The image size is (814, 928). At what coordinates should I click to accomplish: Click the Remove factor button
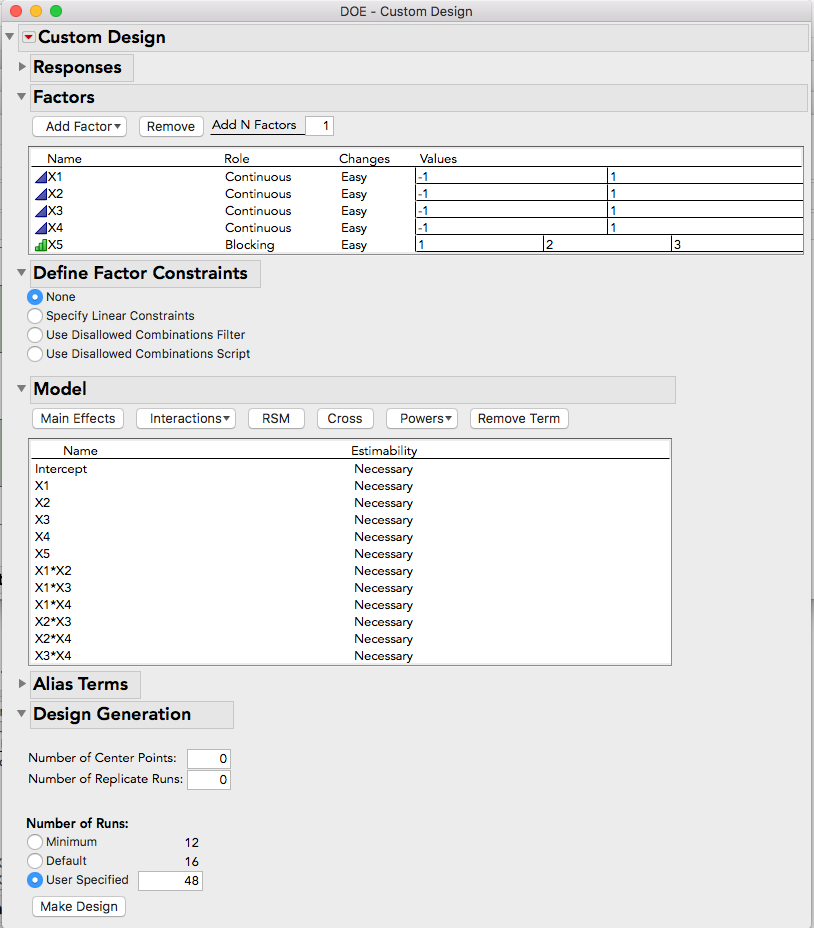(171, 127)
